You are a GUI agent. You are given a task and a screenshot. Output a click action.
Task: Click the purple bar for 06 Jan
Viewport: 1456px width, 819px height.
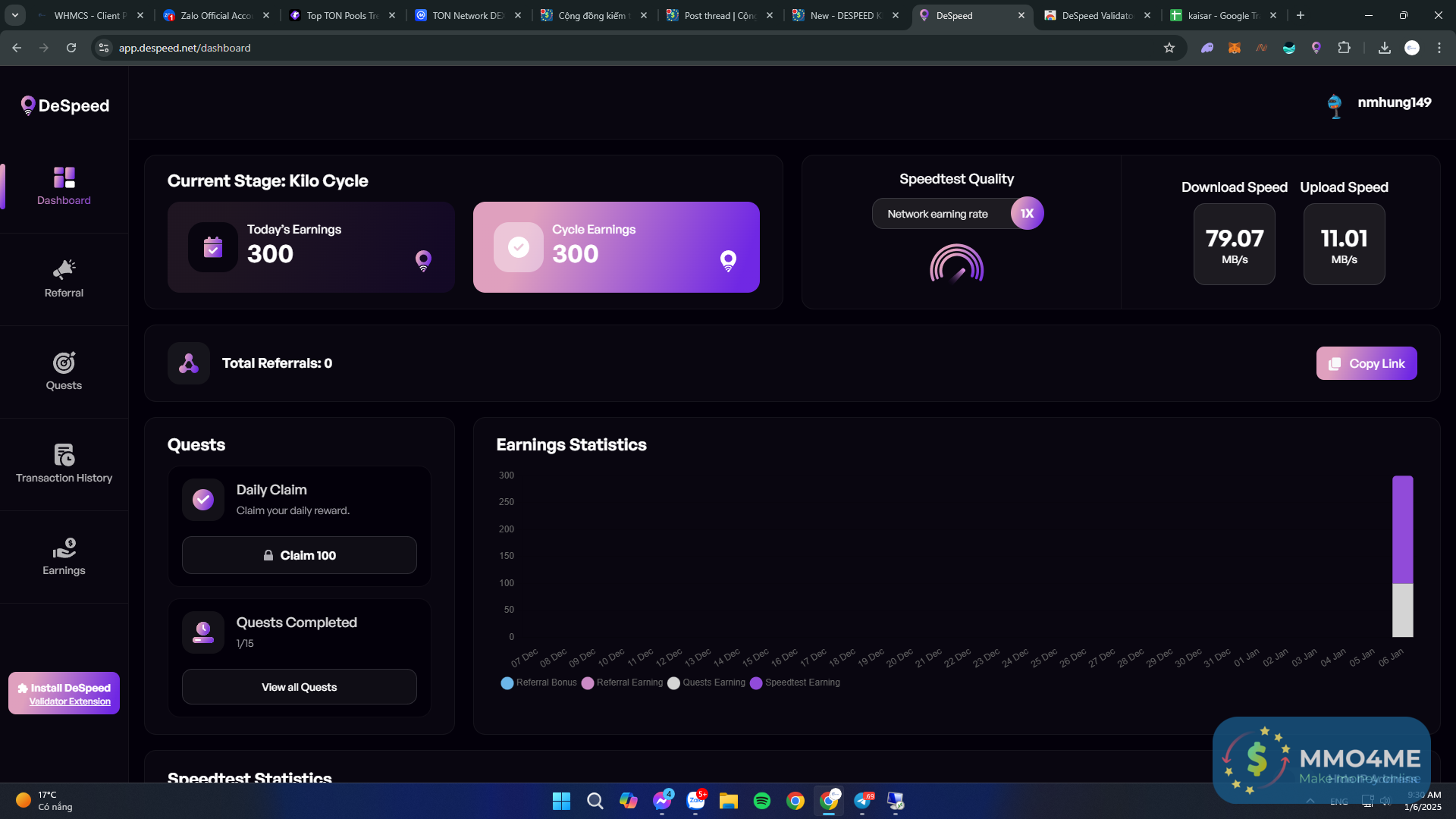pyautogui.click(x=1402, y=529)
